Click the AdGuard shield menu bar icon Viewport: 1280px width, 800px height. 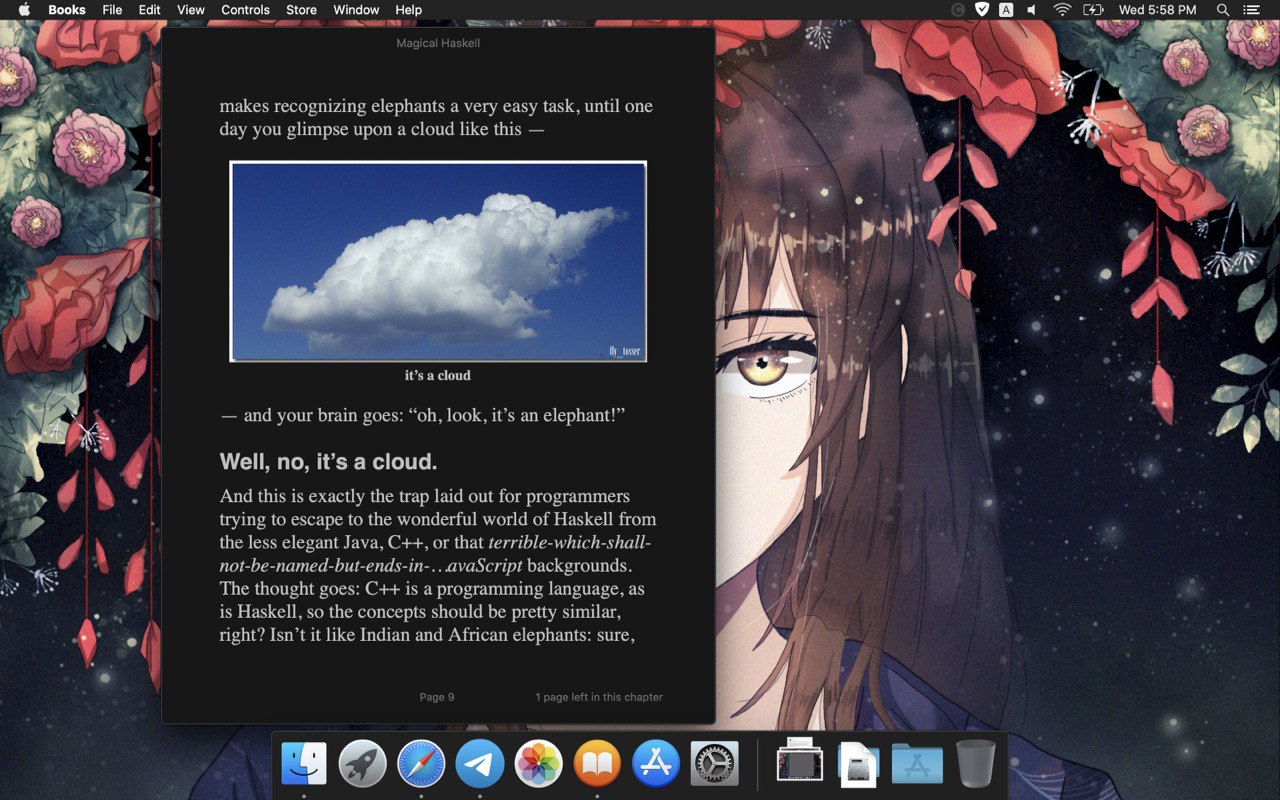point(982,10)
